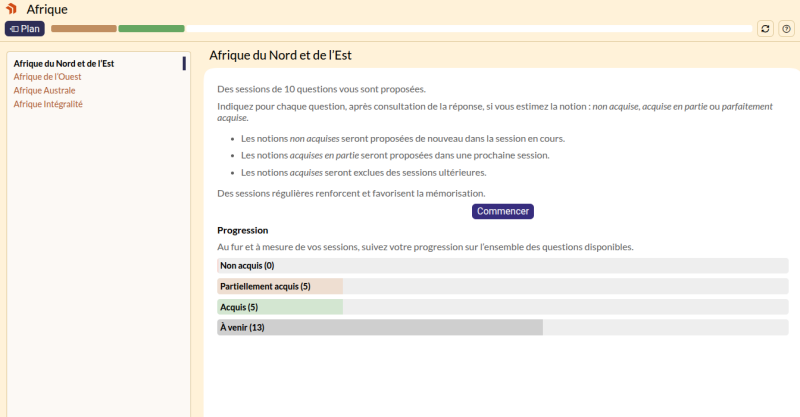Click the Afrique page title
The height and width of the screenshot is (417, 800).
47,9
